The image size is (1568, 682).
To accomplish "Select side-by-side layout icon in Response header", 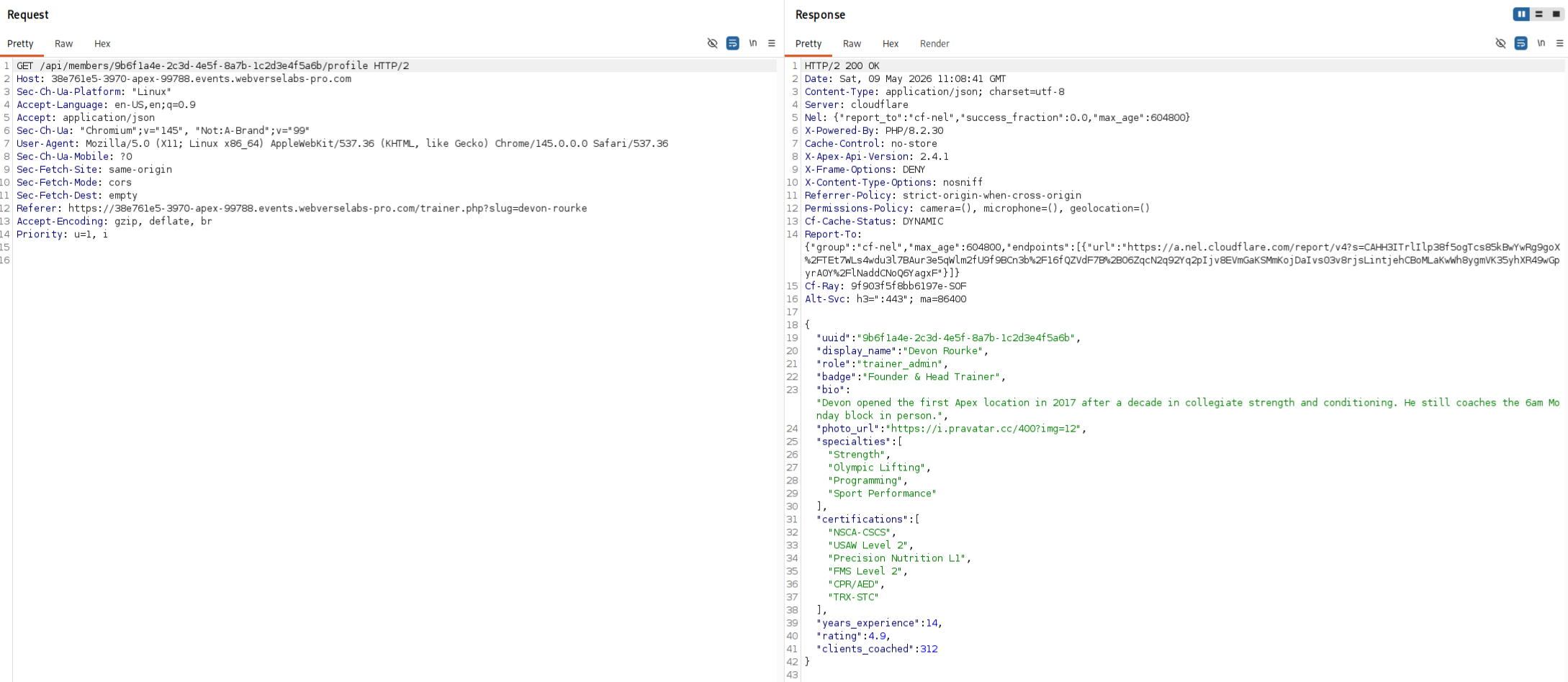I will [x=1521, y=14].
